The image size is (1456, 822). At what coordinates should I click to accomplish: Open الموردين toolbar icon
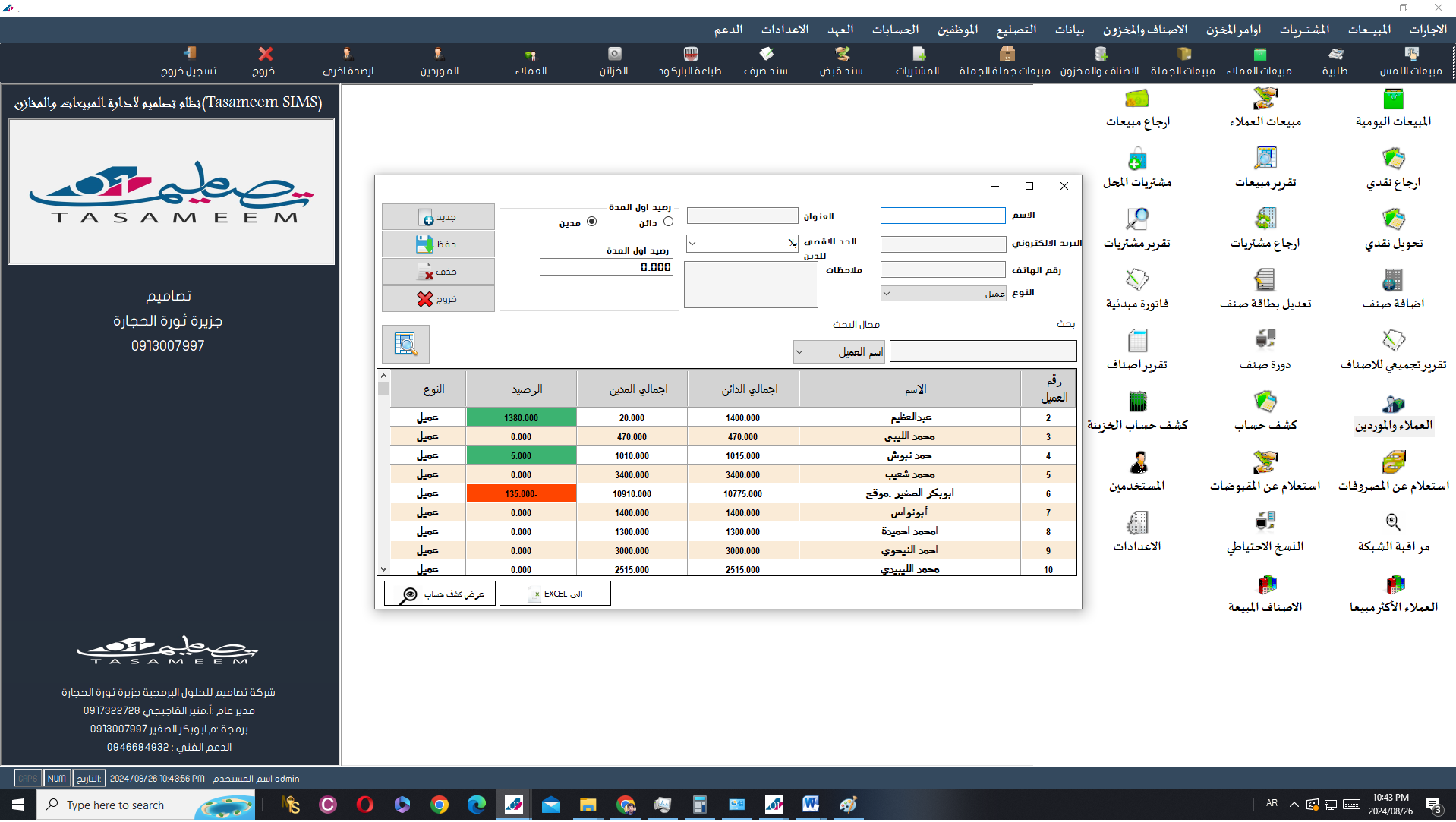point(439,61)
